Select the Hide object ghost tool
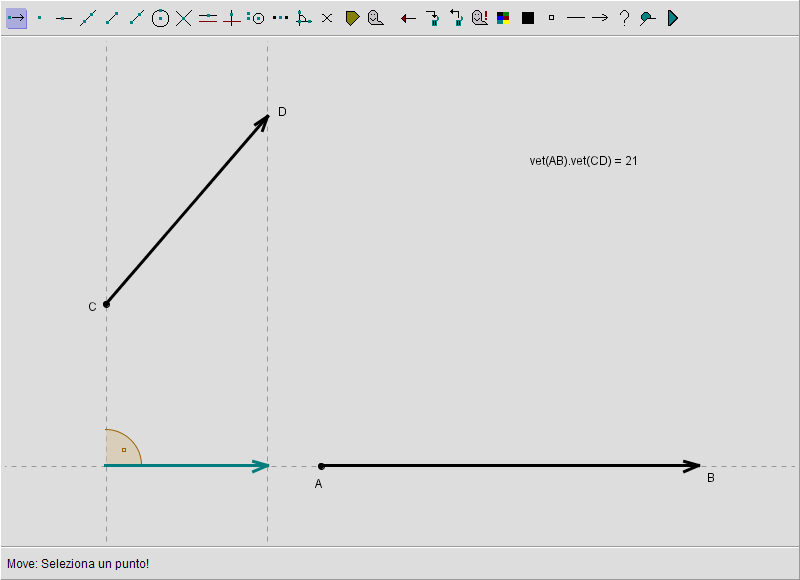Screen dimensions: 800x580 tap(376, 18)
